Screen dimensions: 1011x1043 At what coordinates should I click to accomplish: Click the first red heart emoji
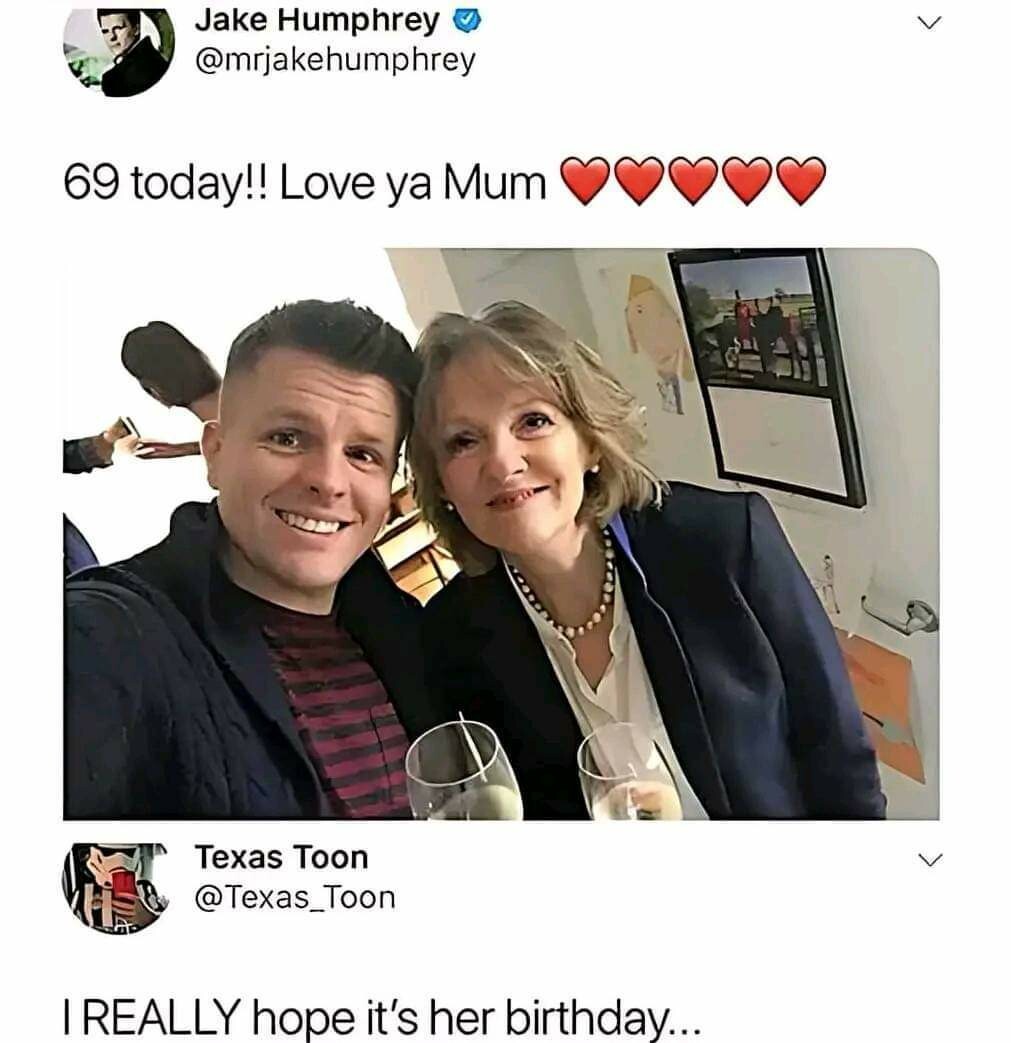[x=588, y=180]
